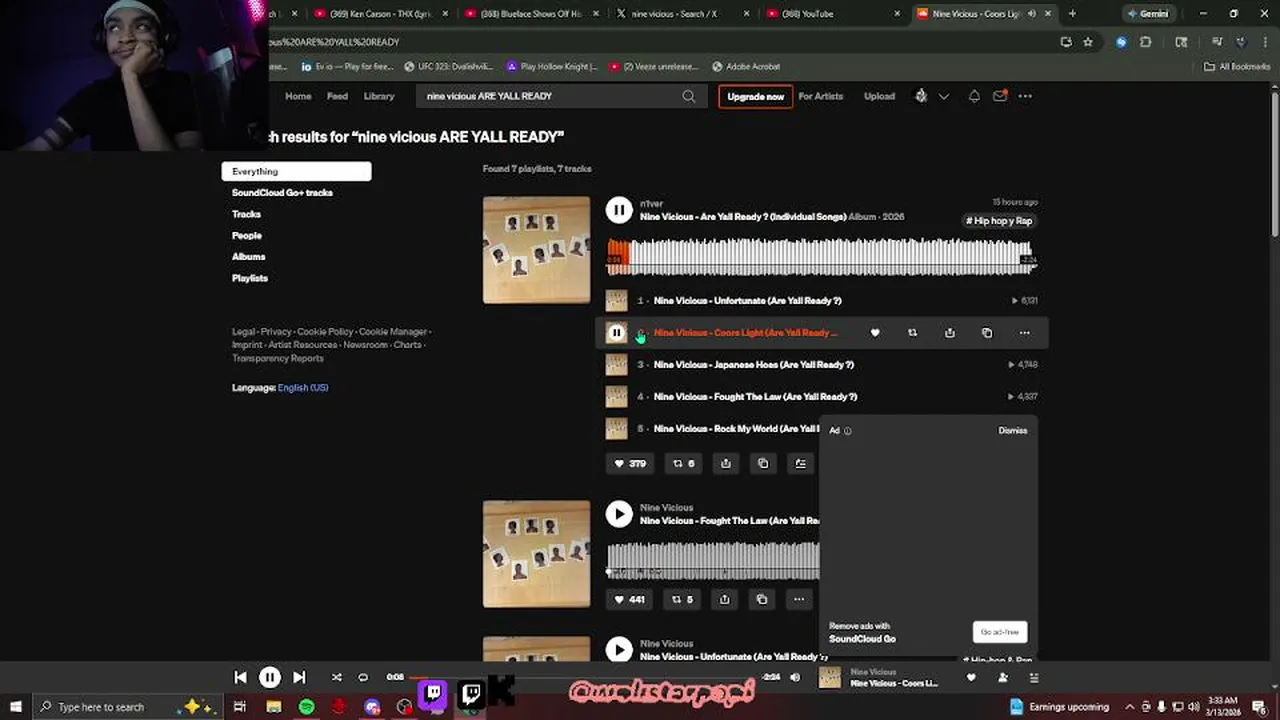The width and height of the screenshot is (1280, 720).
Task: Skip to previous track in player bar
Action: [x=240, y=677]
